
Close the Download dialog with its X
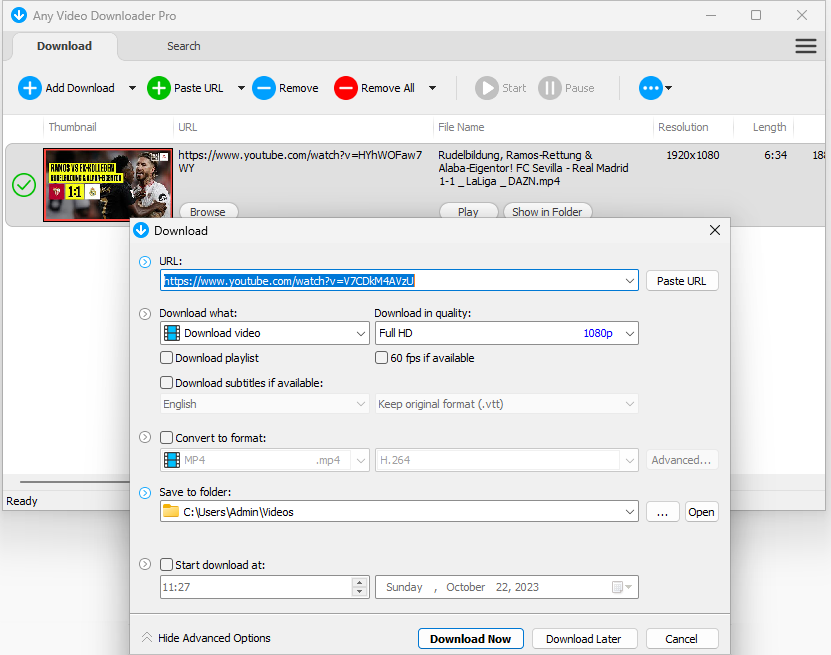(714, 230)
